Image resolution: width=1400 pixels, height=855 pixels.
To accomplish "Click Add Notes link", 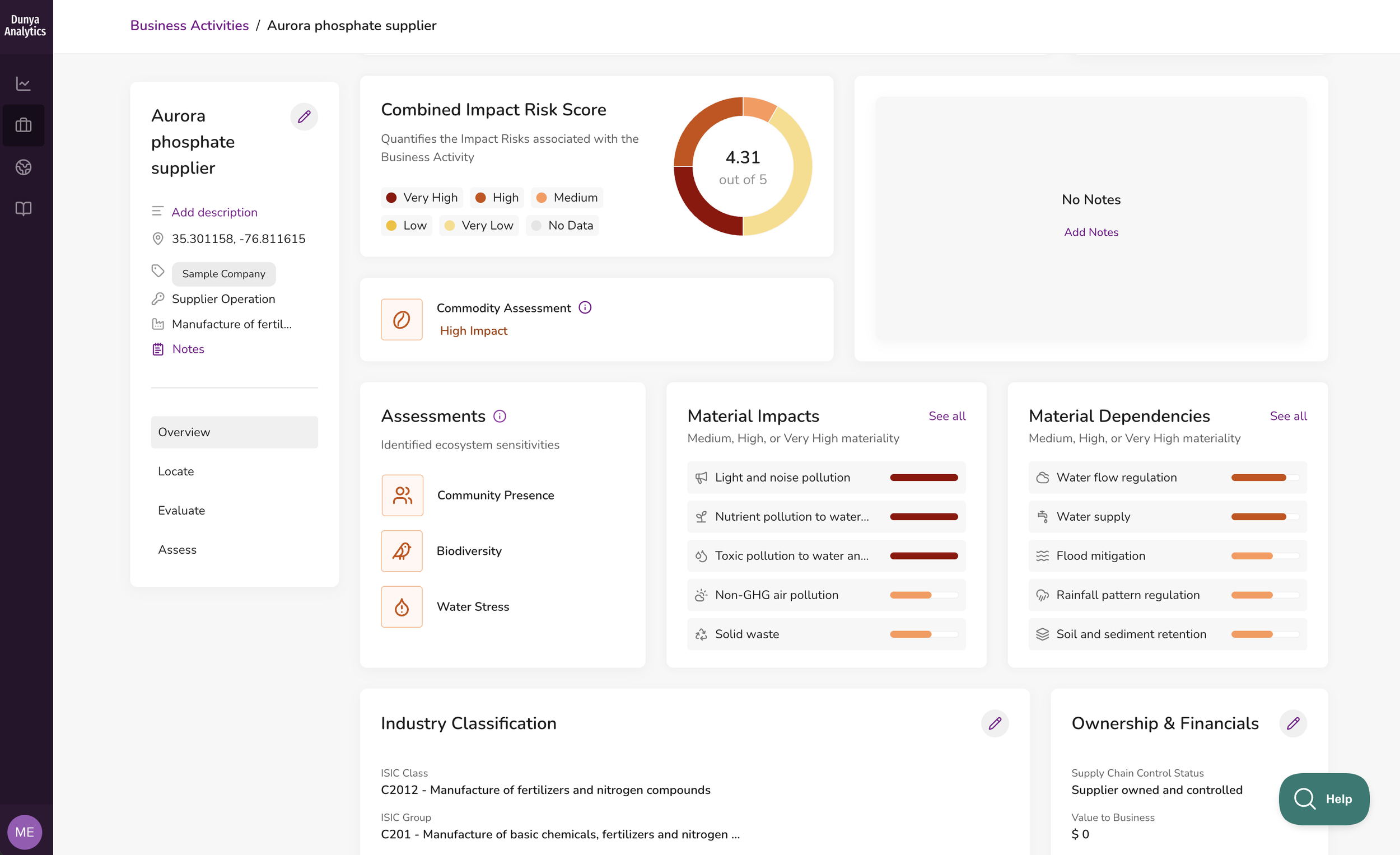I will click(1091, 232).
